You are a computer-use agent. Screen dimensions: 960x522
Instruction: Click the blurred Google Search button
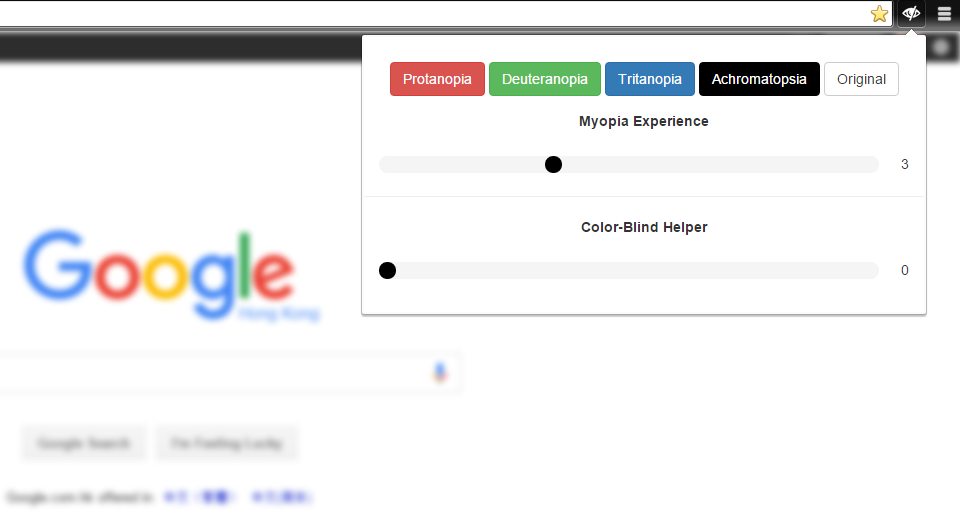pos(84,443)
